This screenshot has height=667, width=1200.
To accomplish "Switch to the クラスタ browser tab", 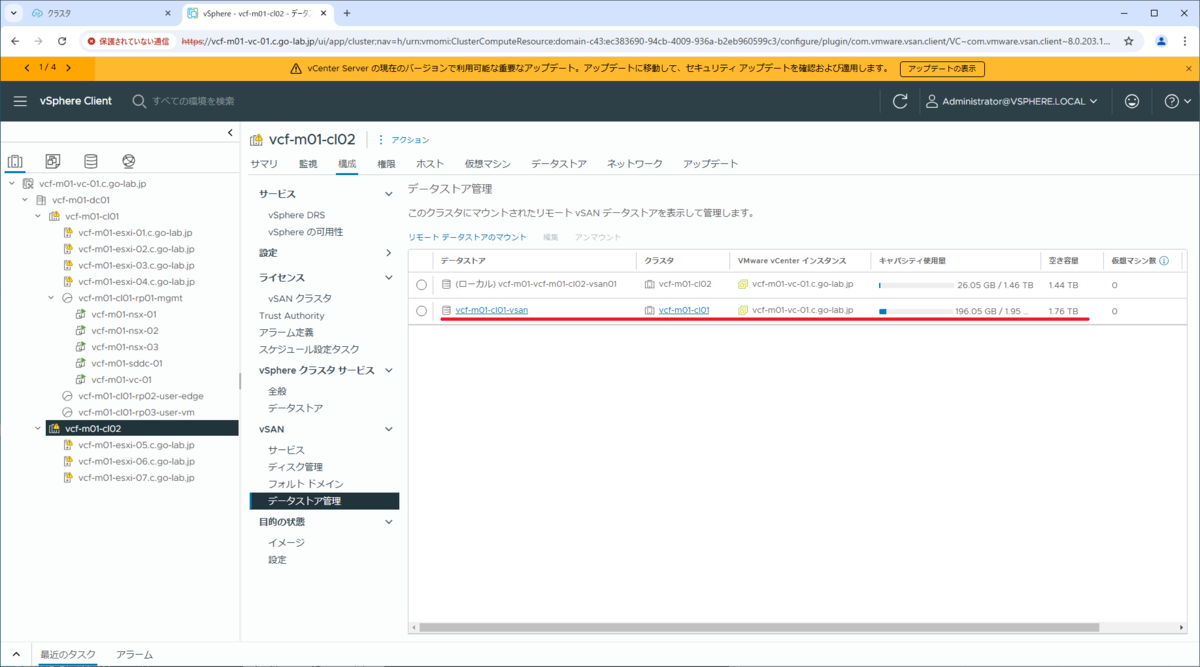I will tap(100, 13).
